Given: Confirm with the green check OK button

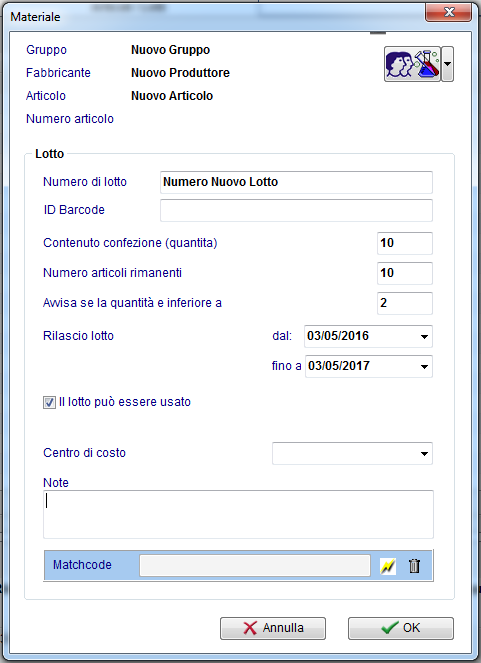Looking at the screenshot, I should [401, 628].
